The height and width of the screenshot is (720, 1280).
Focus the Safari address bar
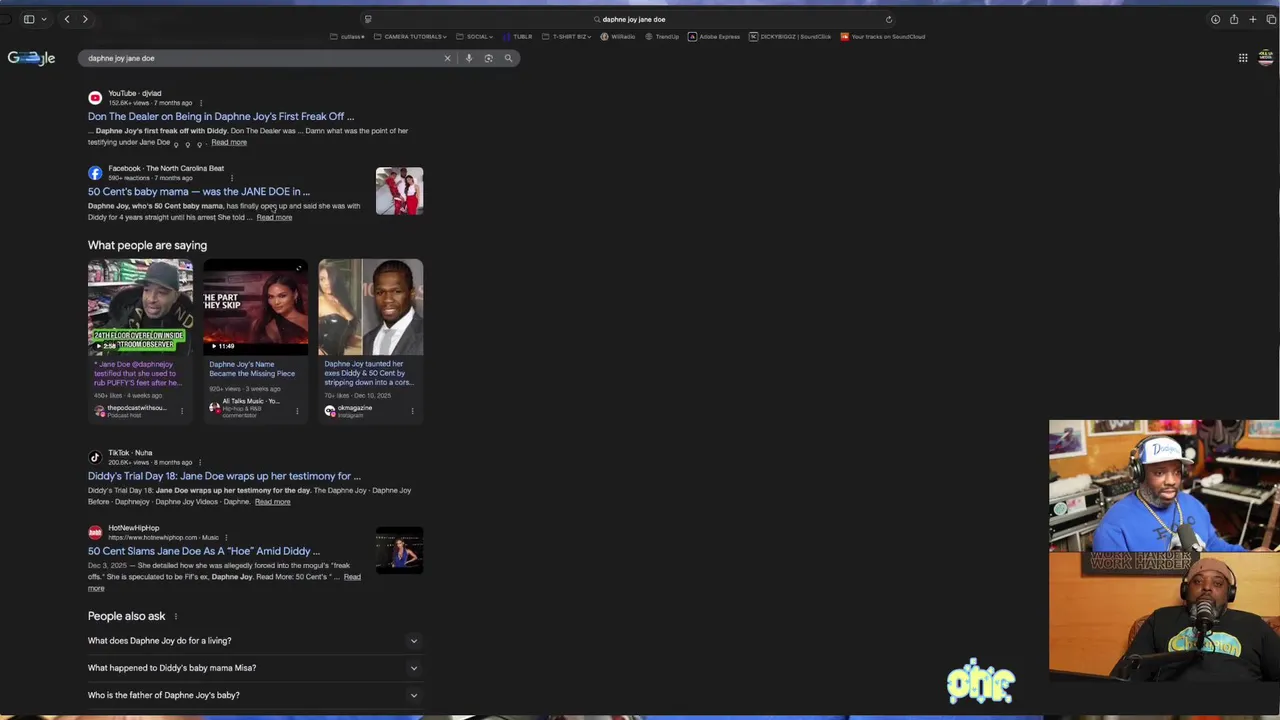[630, 19]
